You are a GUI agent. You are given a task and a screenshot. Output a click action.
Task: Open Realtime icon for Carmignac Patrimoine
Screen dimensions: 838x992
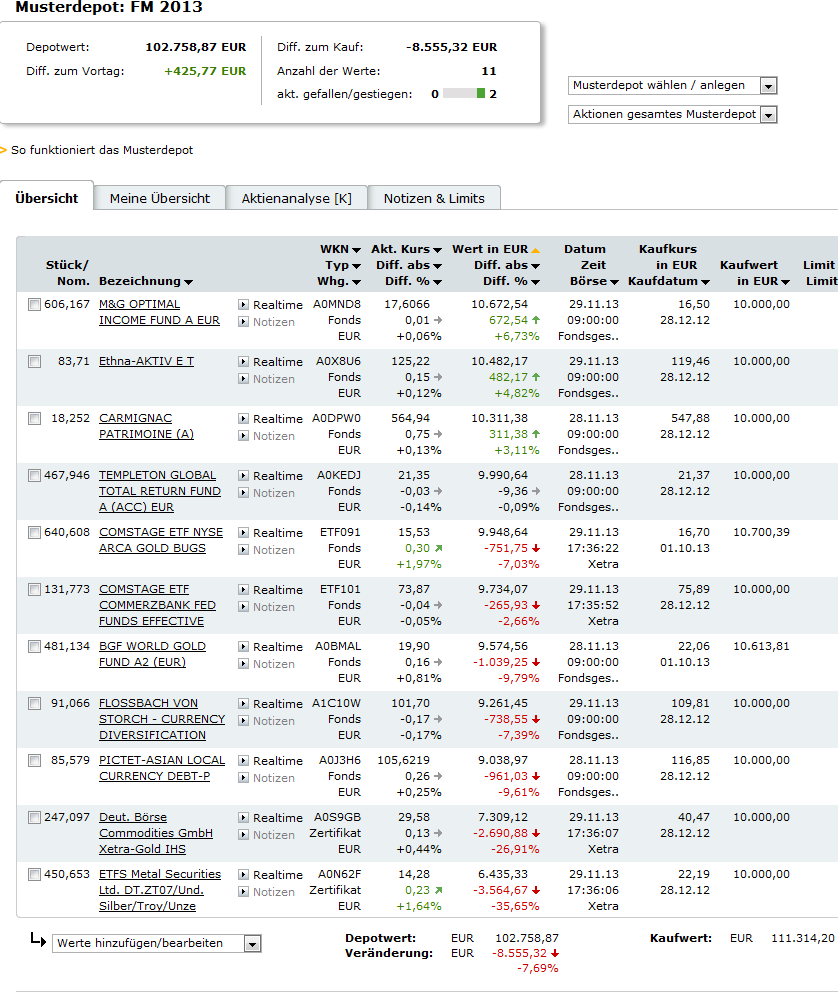click(243, 419)
